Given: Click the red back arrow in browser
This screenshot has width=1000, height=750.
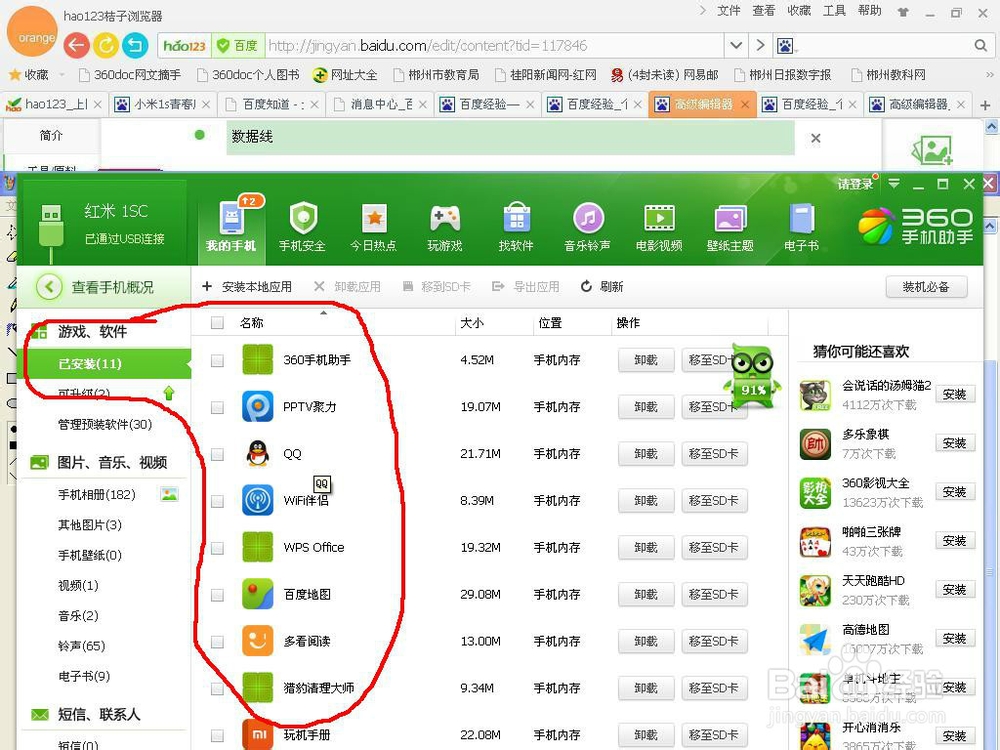Looking at the screenshot, I should point(77,45).
